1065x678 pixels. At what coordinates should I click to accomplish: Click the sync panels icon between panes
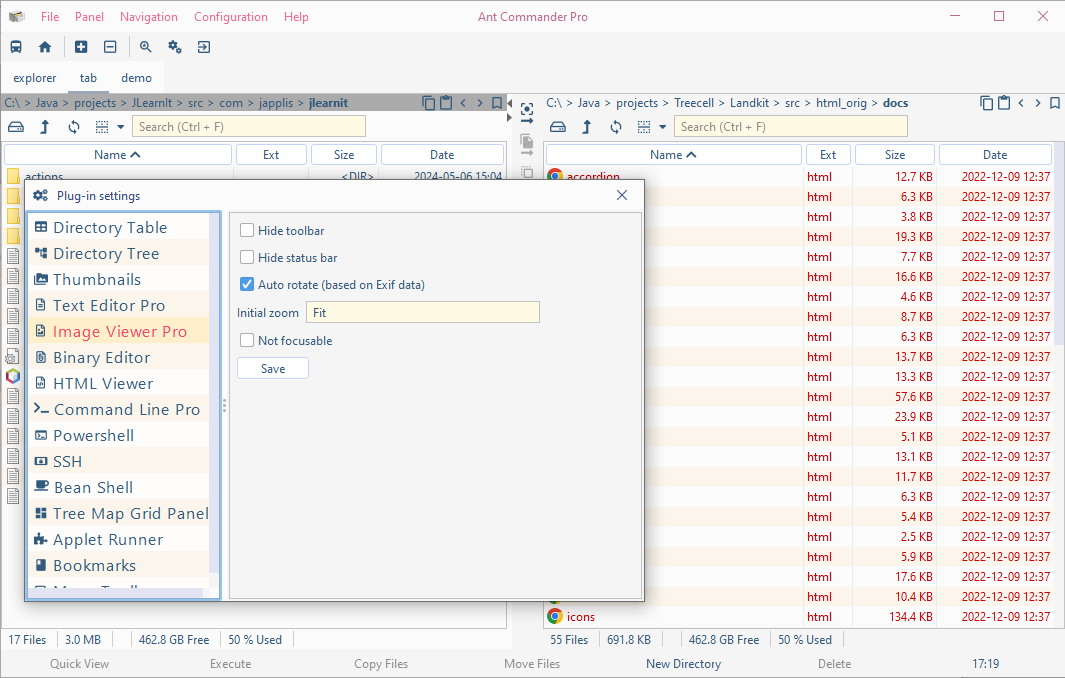coord(527,113)
